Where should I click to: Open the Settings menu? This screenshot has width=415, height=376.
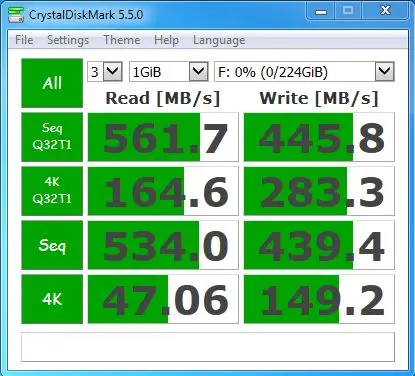[68, 40]
